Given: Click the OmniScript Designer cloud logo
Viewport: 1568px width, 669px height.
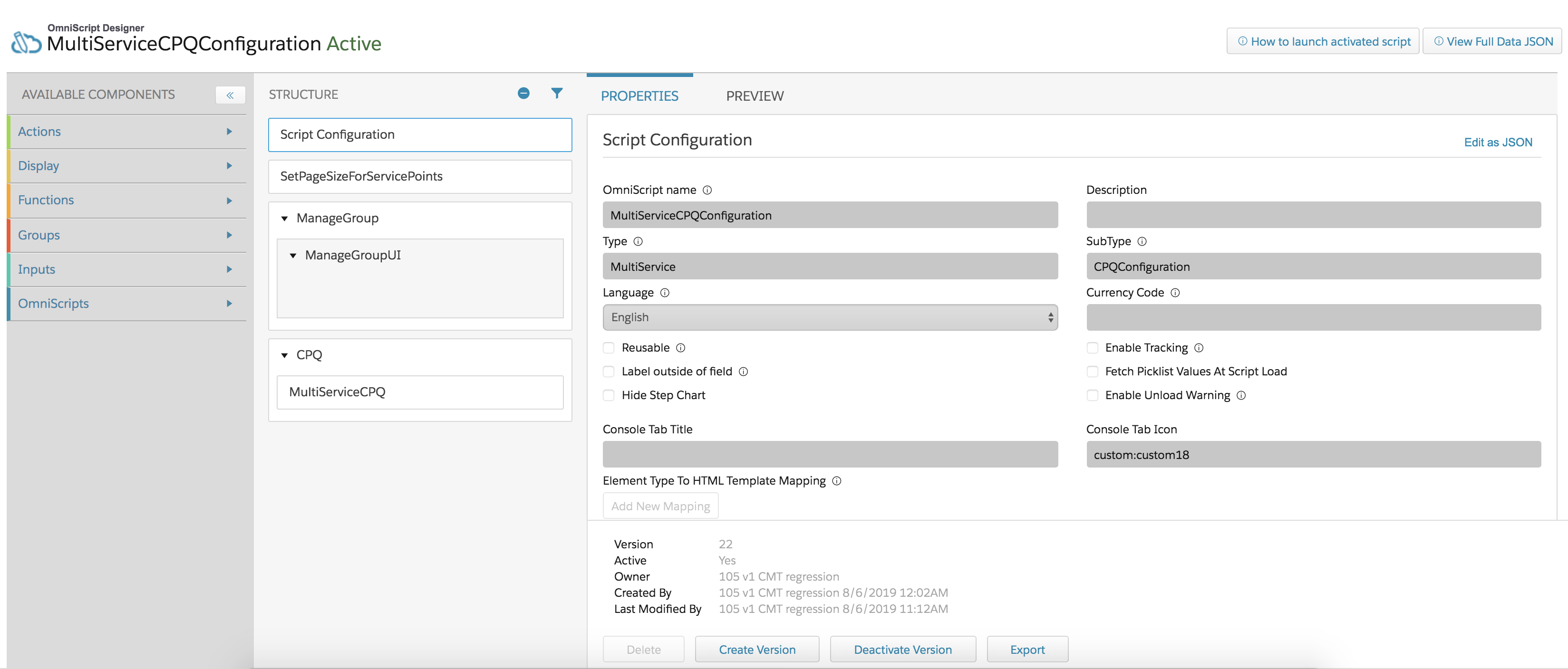Looking at the screenshot, I should 26,43.
